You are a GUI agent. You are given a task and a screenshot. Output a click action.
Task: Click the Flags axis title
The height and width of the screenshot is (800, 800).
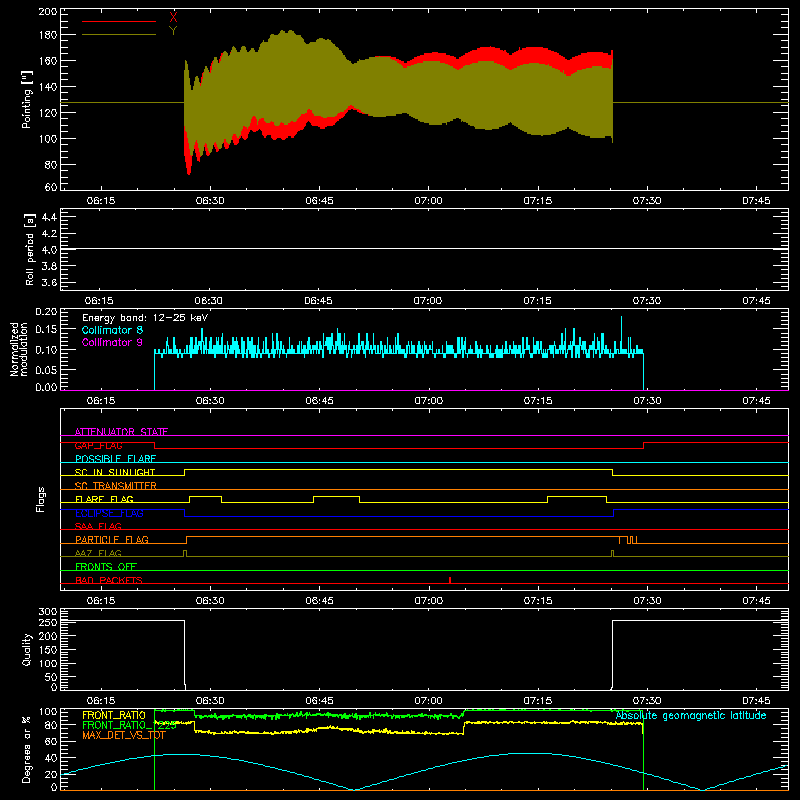point(41,499)
